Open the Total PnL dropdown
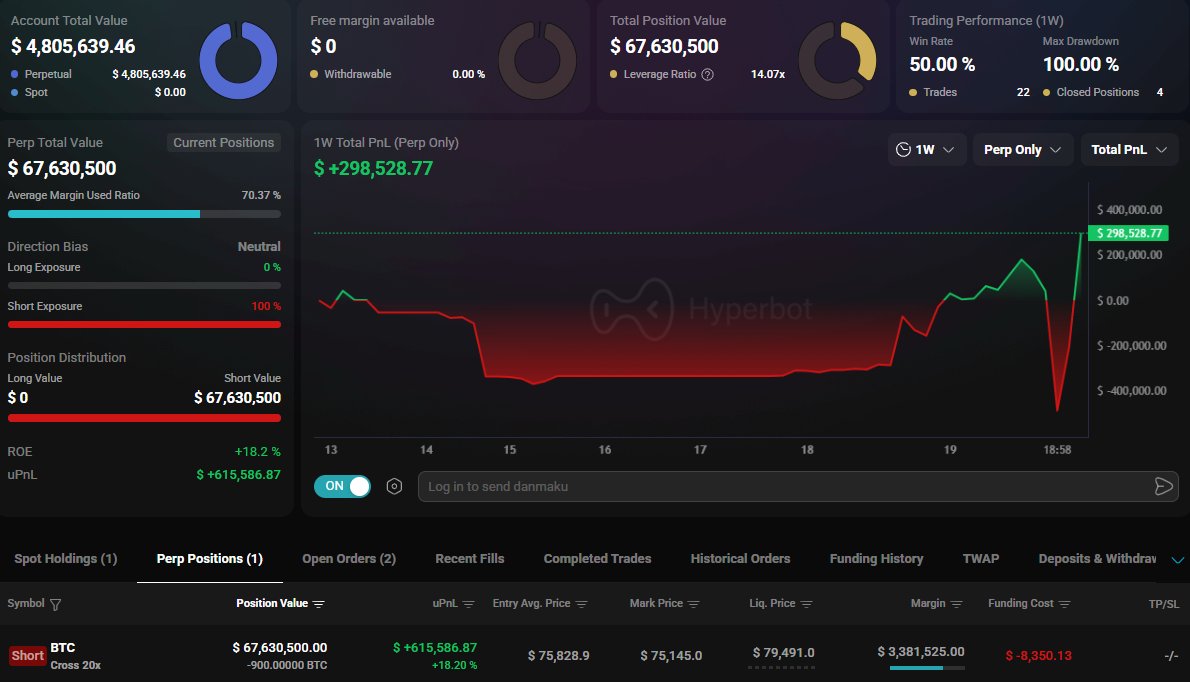The image size is (1190, 682). (x=1129, y=150)
